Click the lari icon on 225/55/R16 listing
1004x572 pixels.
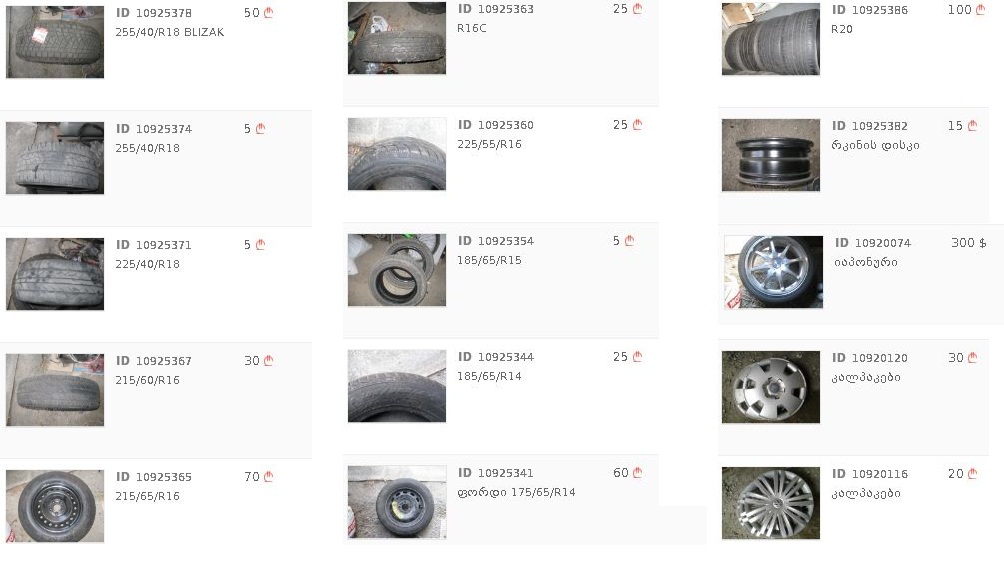tap(638, 125)
